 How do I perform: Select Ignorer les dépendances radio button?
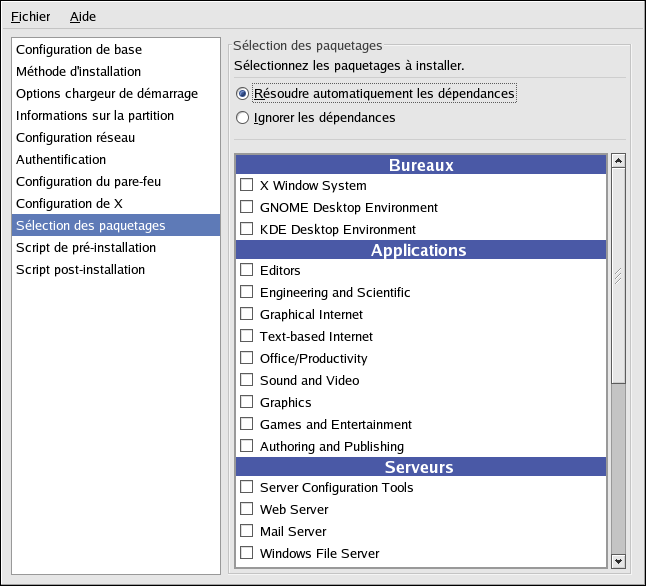242,118
